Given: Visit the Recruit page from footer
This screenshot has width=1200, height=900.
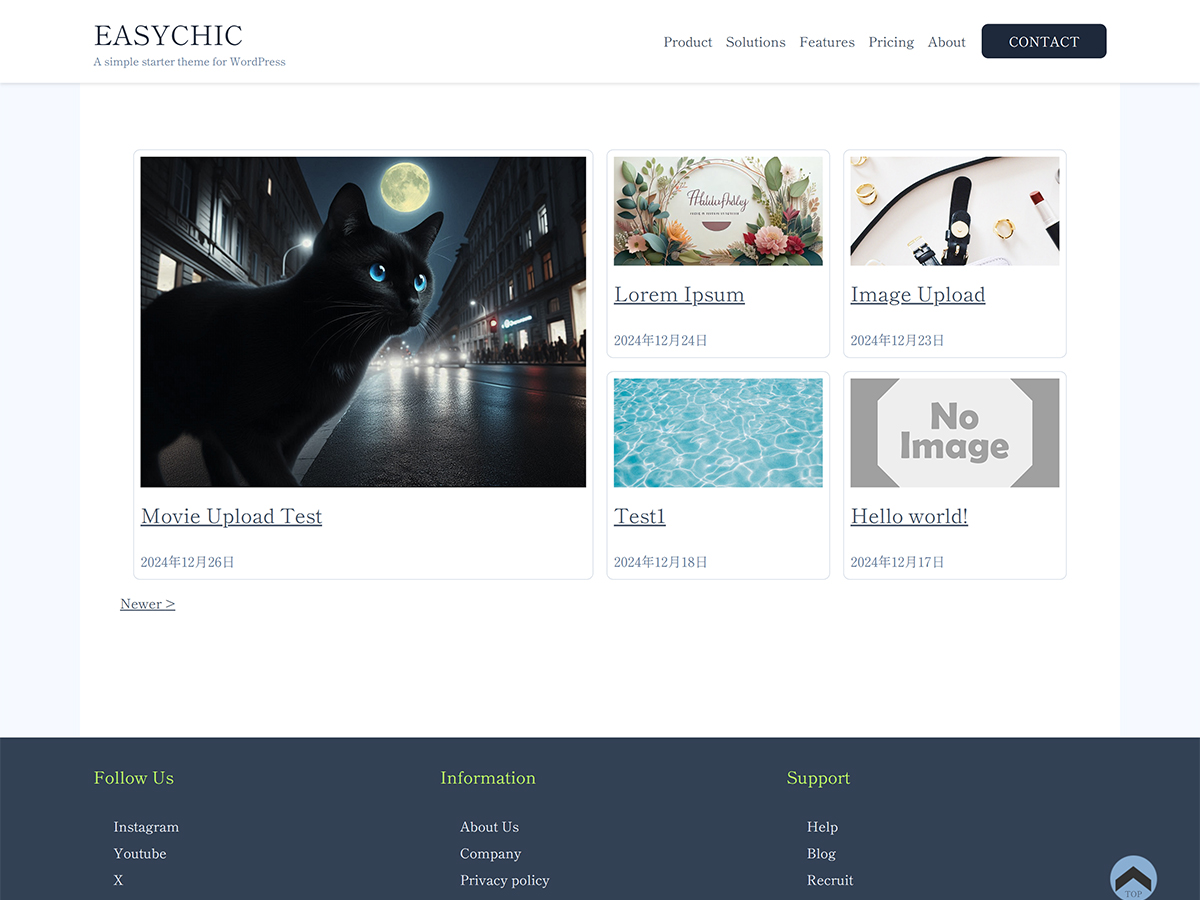Looking at the screenshot, I should 830,880.
